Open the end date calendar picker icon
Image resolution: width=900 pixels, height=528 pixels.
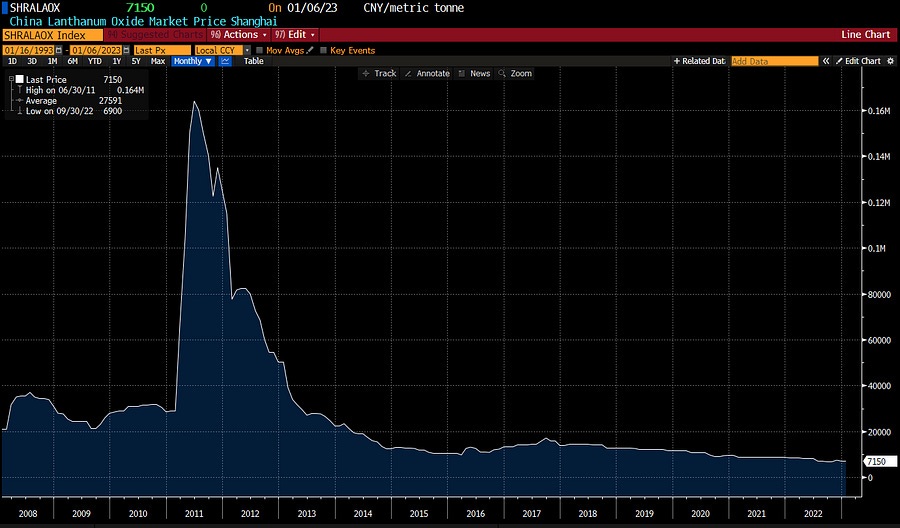pyautogui.click(x=126, y=51)
